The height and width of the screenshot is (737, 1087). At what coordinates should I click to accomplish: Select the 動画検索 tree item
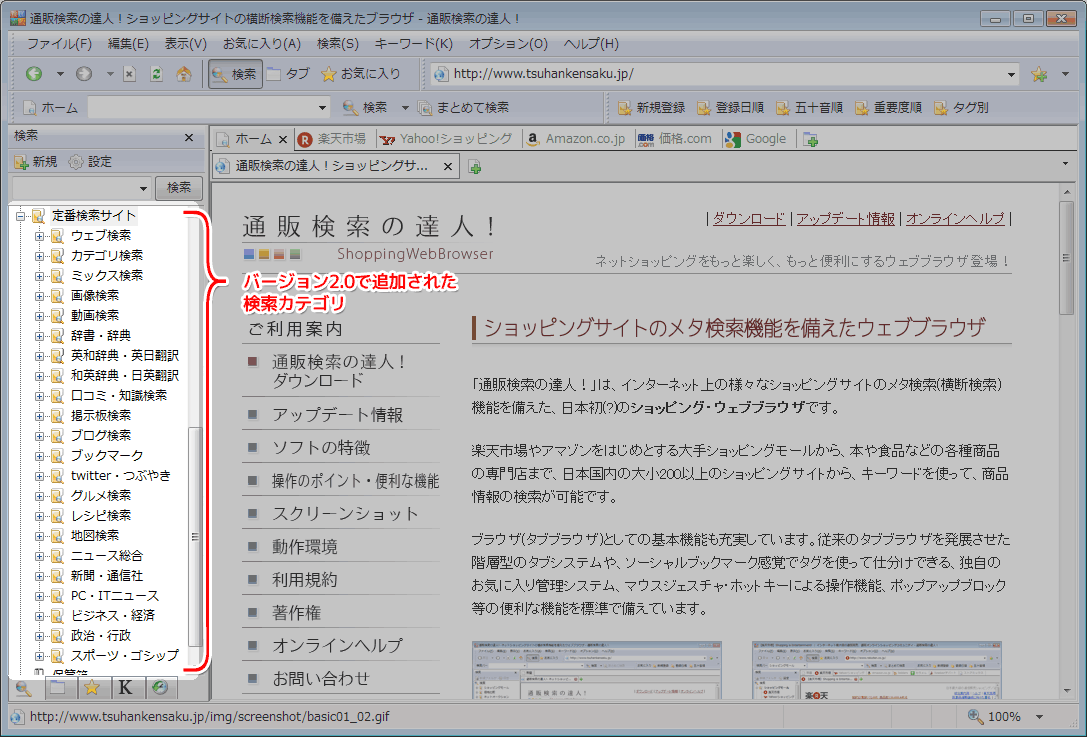click(x=95, y=316)
